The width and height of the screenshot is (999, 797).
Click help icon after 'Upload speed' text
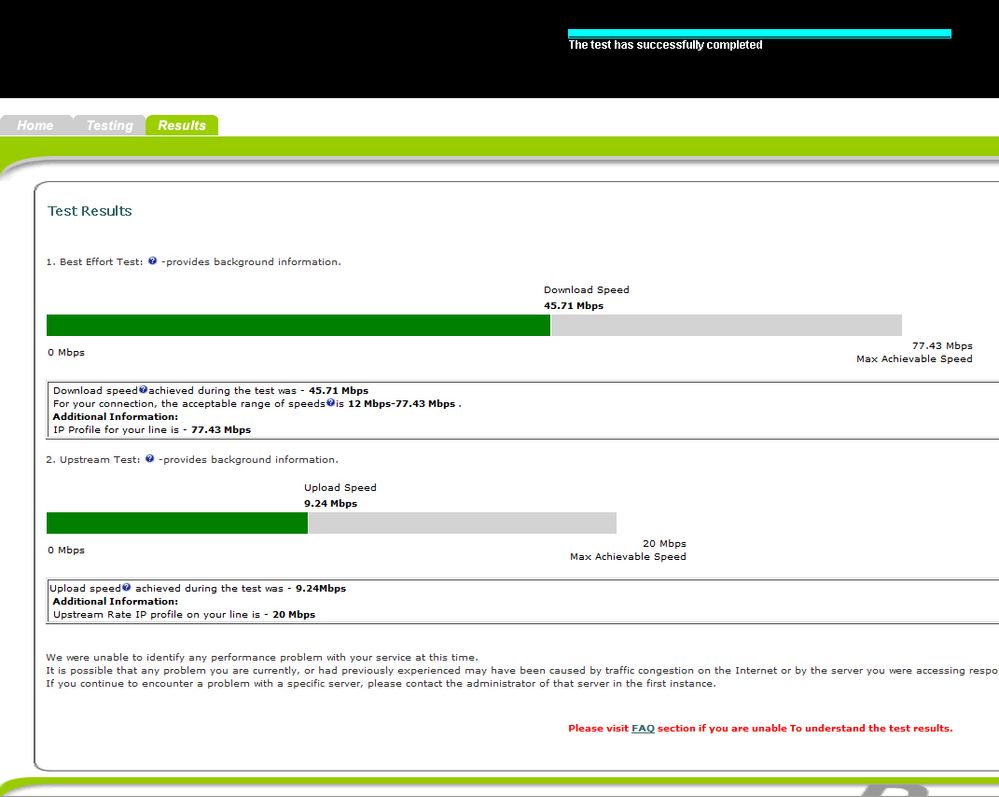[126, 587]
